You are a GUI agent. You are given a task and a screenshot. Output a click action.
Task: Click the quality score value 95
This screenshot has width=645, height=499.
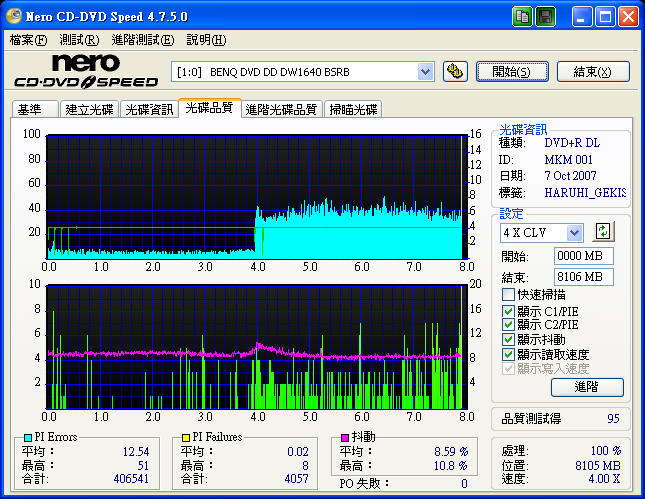tap(613, 418)
